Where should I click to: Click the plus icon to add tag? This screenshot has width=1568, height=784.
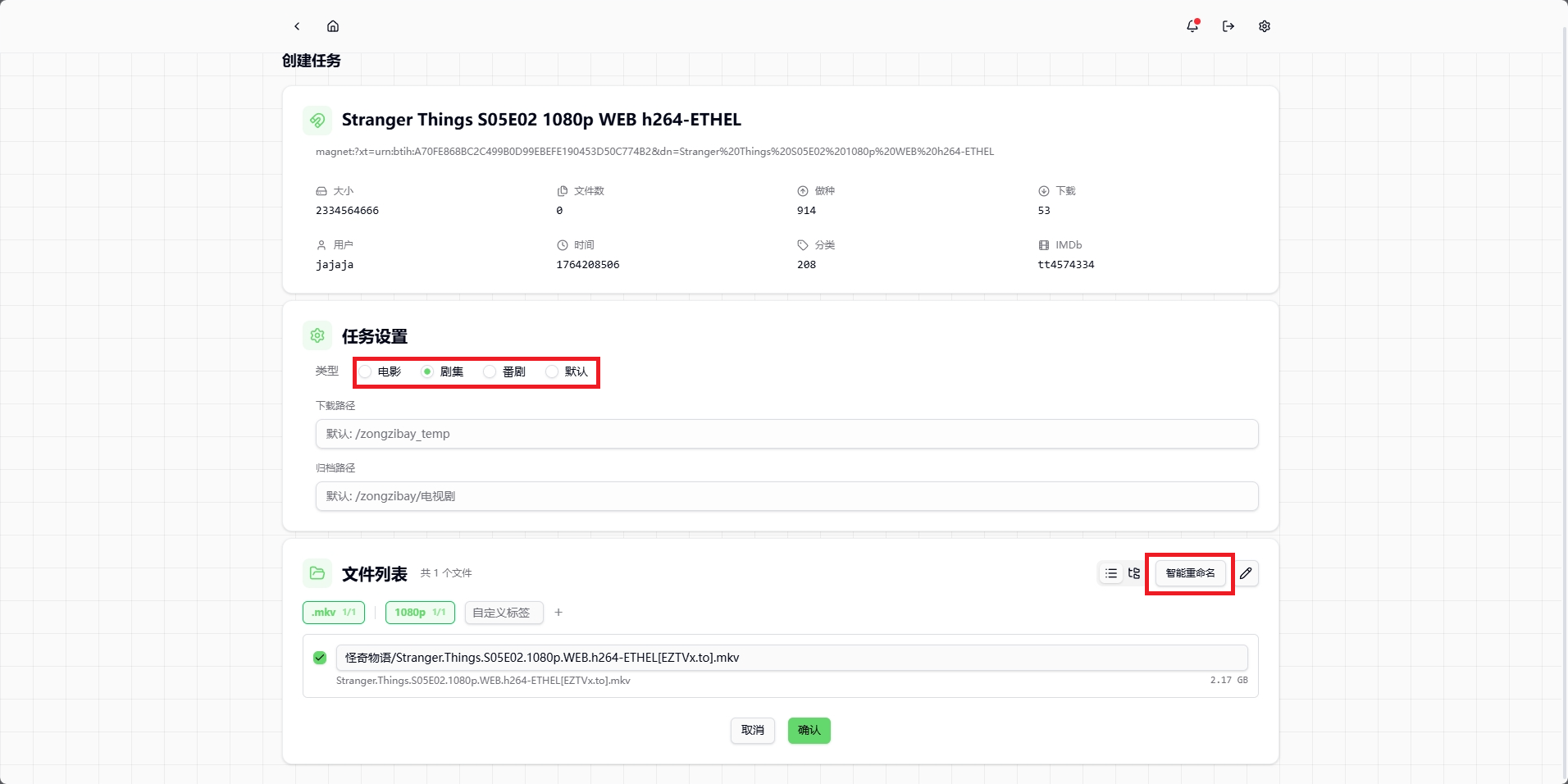(558, 613)
